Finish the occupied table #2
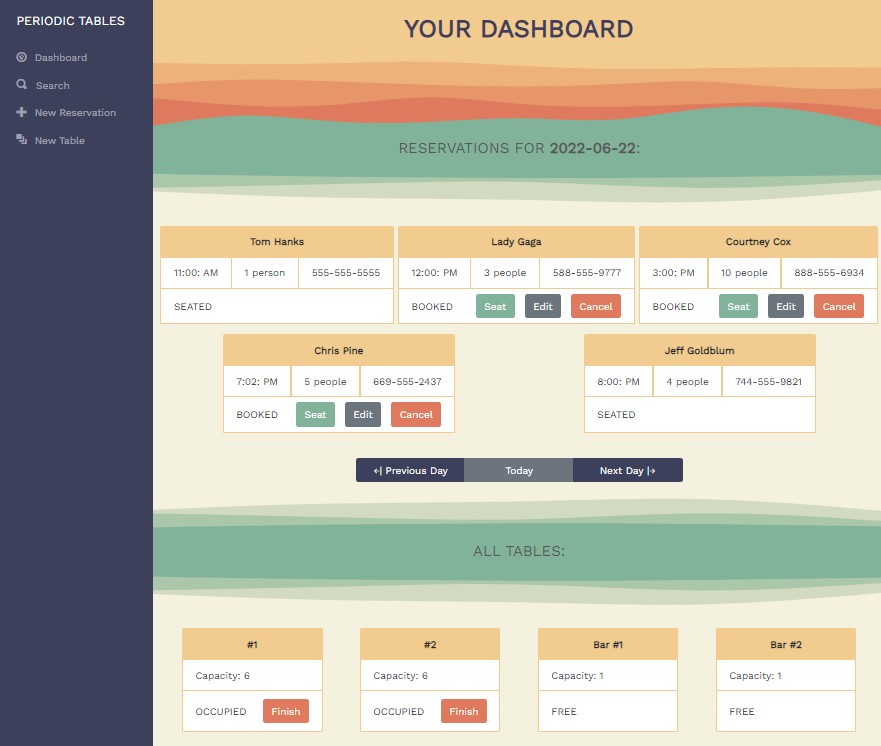This screenshot has height=746, width=881. pyautogui.click(x=464, y=711)
